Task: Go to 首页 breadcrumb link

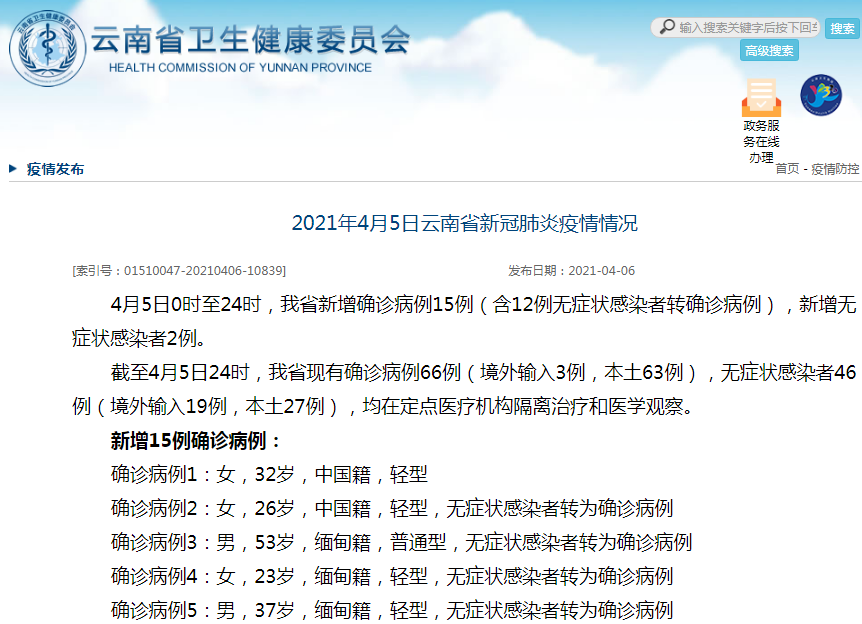Action: [x=787, y=169]
